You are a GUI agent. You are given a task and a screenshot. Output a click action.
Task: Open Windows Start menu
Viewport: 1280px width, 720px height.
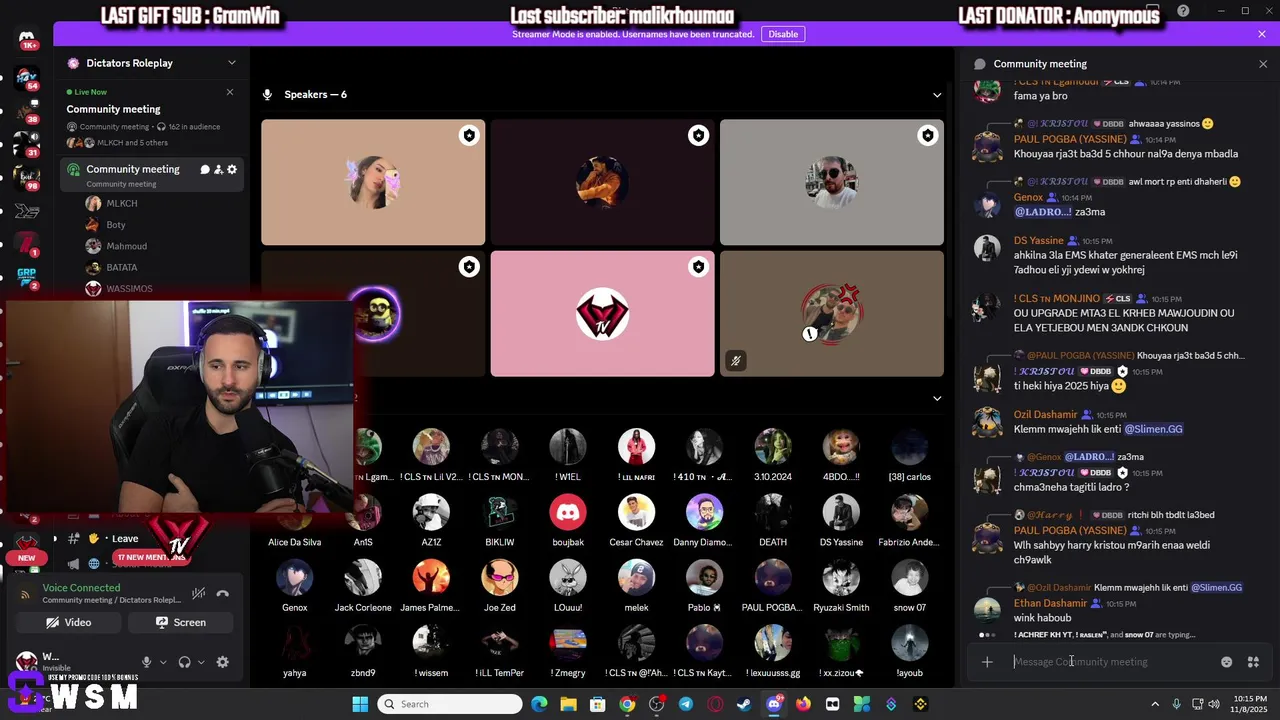(x=360, y=704)
